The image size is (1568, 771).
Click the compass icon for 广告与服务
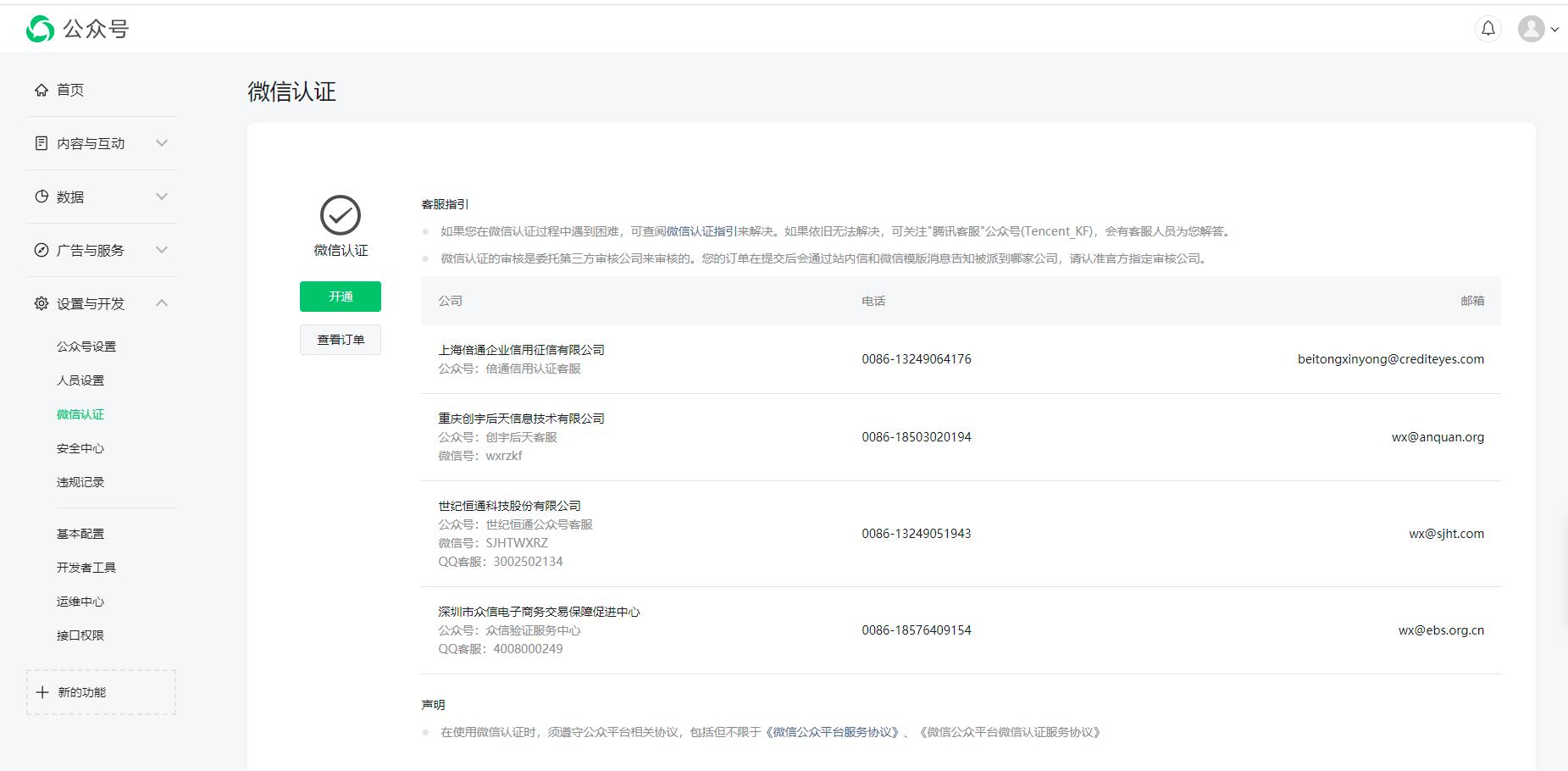coord(41,250)
